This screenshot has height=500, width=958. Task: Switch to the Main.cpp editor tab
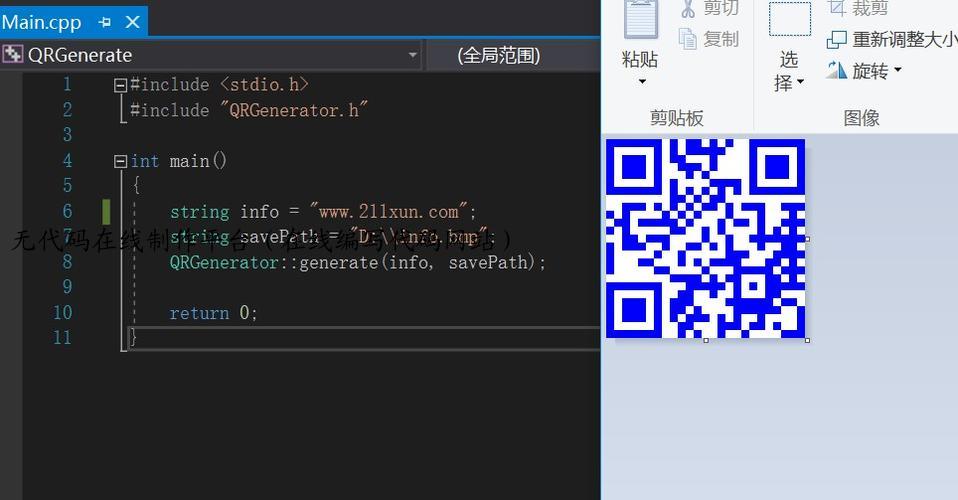42,22
